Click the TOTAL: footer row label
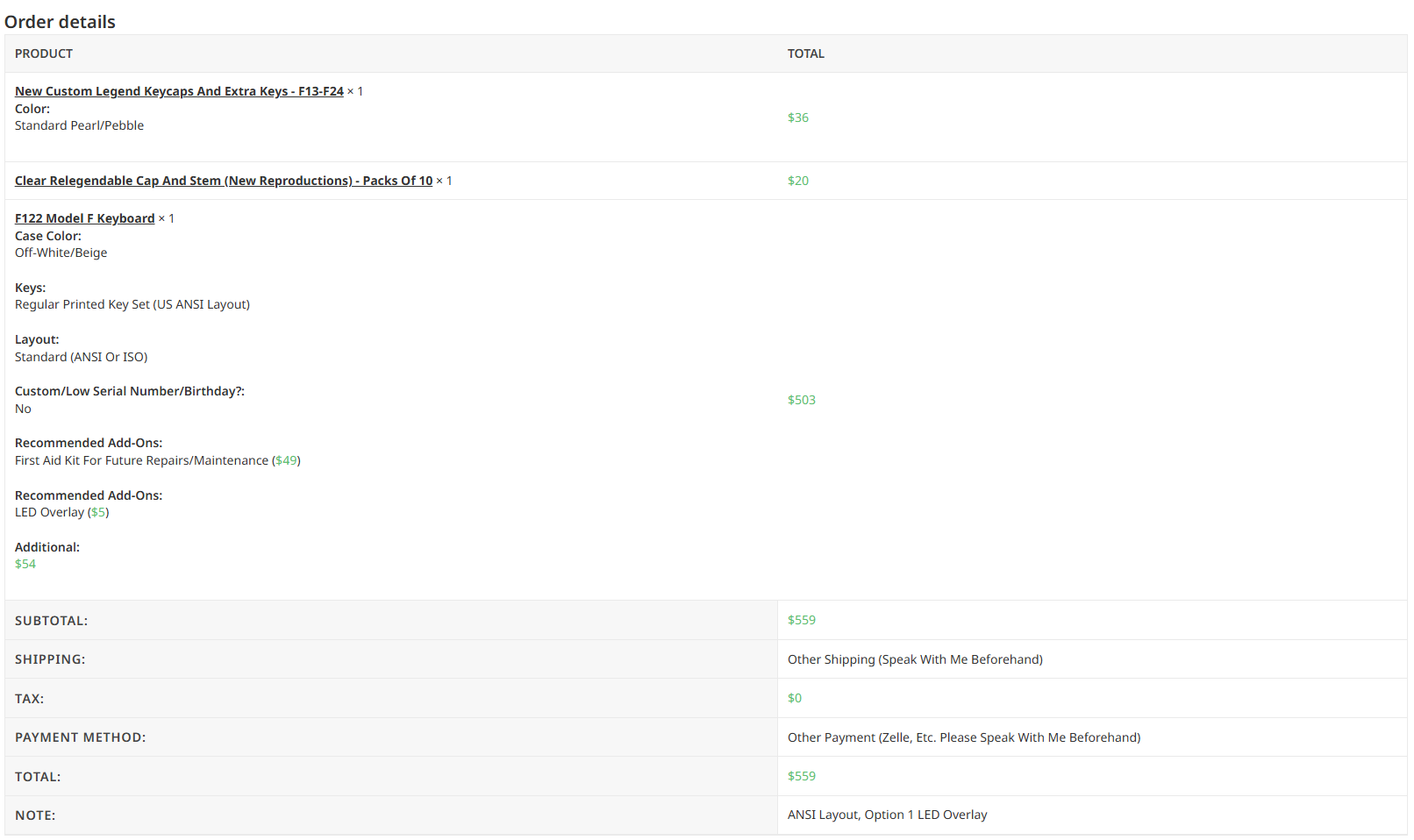 [x=38, y=777]
